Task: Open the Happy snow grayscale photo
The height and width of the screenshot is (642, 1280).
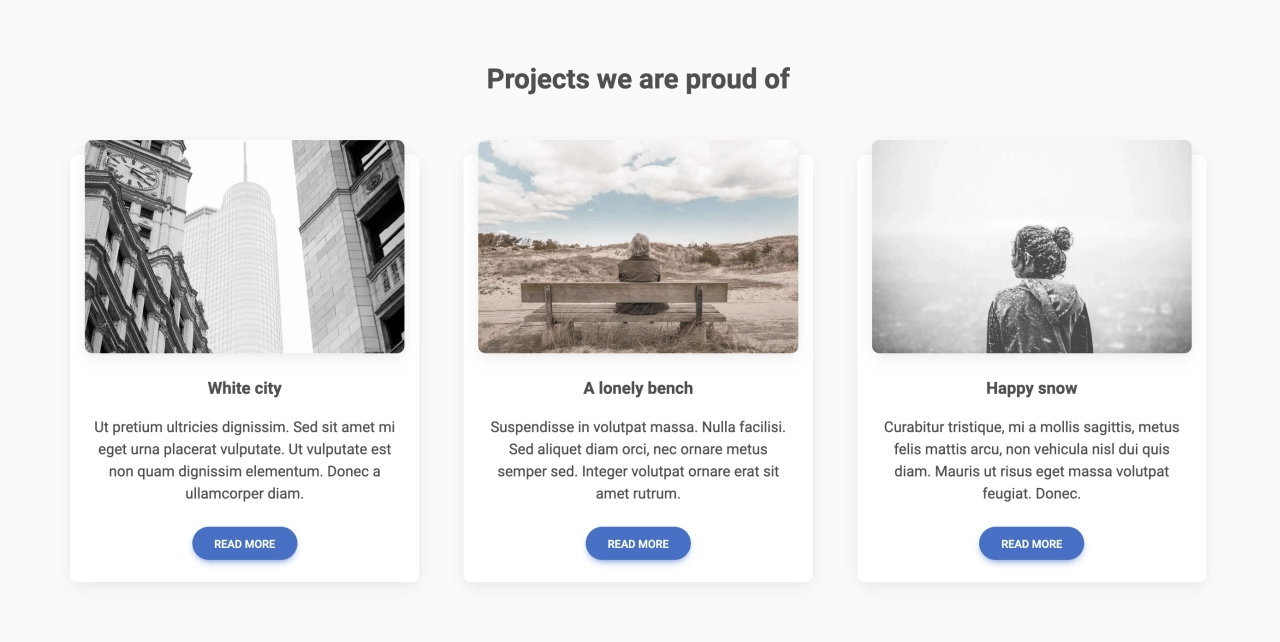Action: click(x=1031, y=247)
